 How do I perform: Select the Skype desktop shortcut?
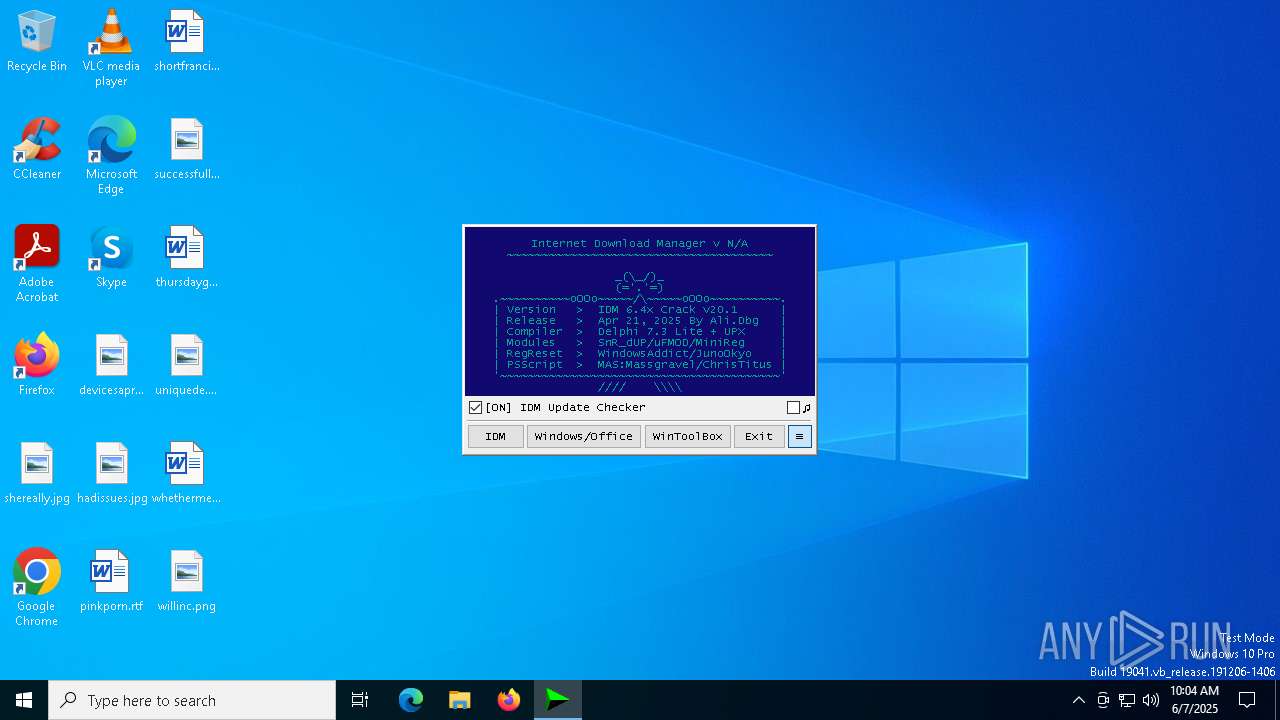pyautogui.click(x=111, y=257)
